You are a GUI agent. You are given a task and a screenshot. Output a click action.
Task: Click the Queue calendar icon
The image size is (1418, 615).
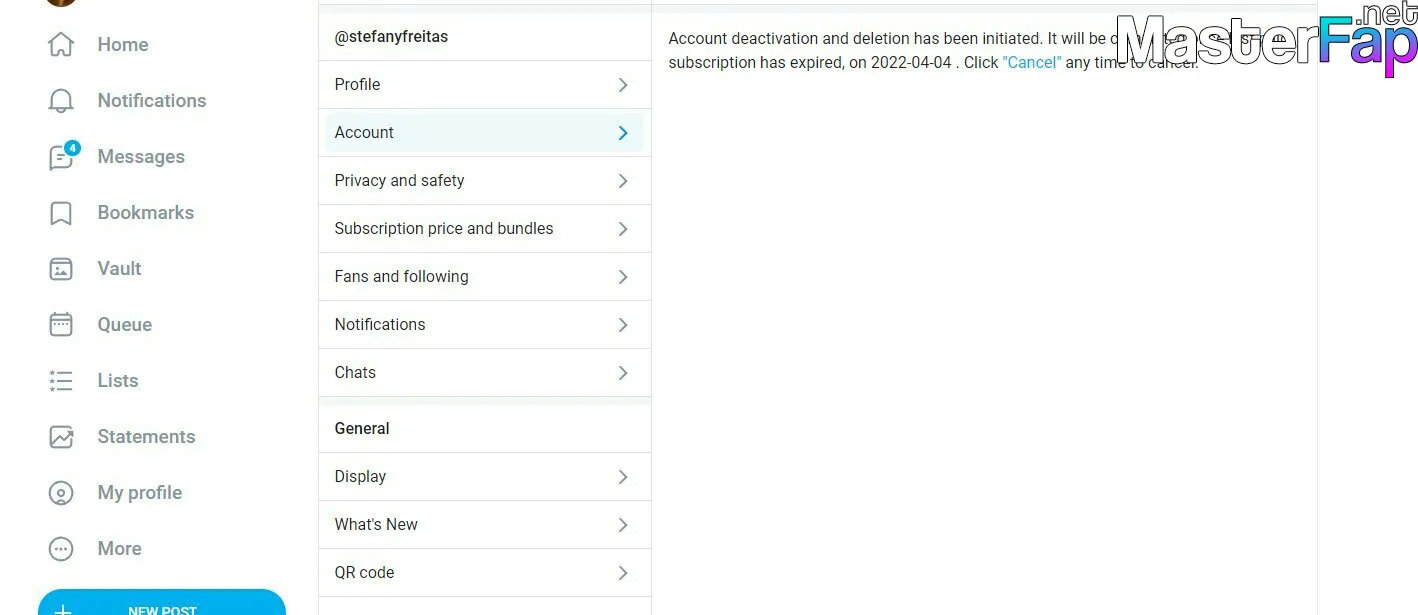coord(61,325)
